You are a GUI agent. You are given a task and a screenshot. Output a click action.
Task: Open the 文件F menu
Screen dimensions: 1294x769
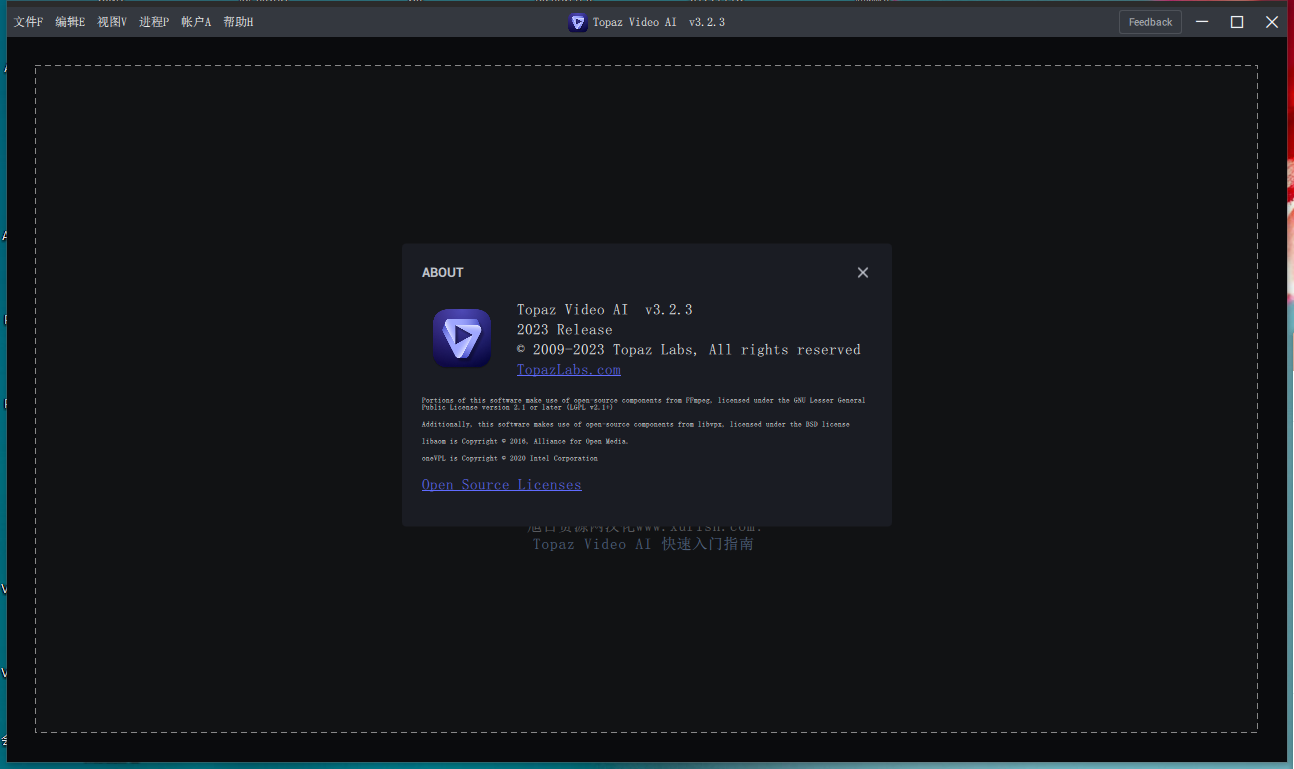[28, 22]
